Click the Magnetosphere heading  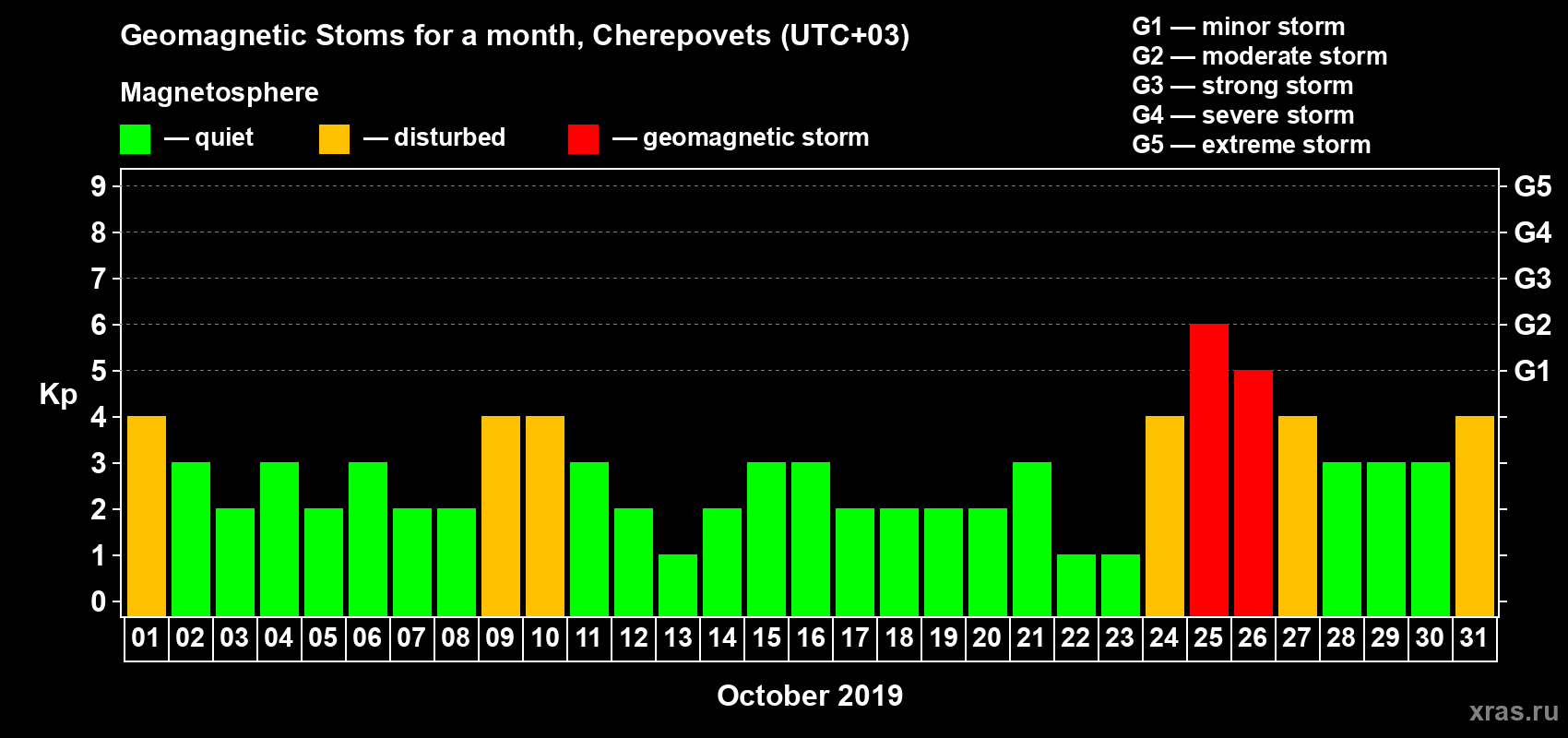pyautogui.click(x=220, y=92)
